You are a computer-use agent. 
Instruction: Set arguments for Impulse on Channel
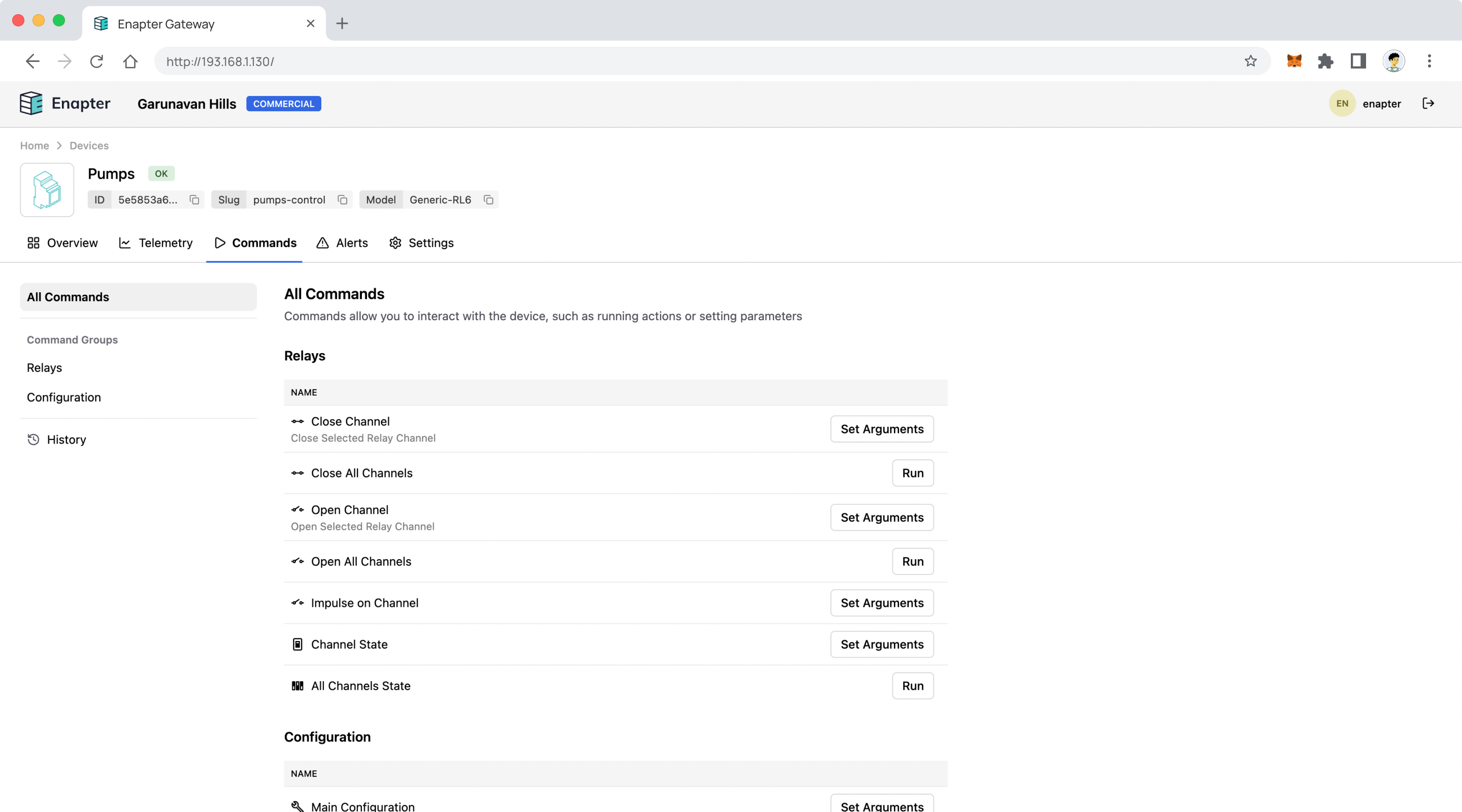tap(881, 603)
